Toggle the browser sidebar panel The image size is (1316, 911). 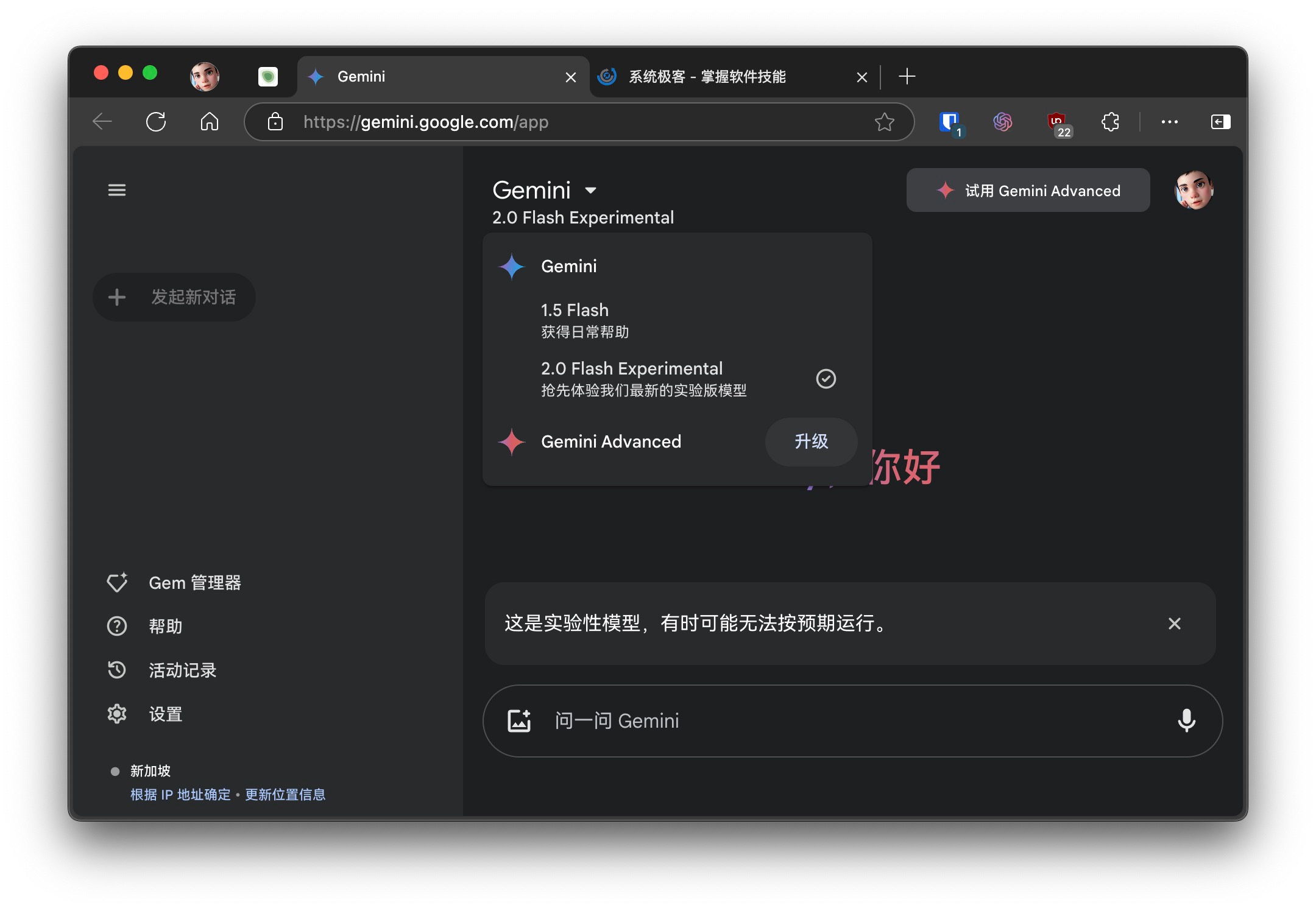tap(1220, 122)
